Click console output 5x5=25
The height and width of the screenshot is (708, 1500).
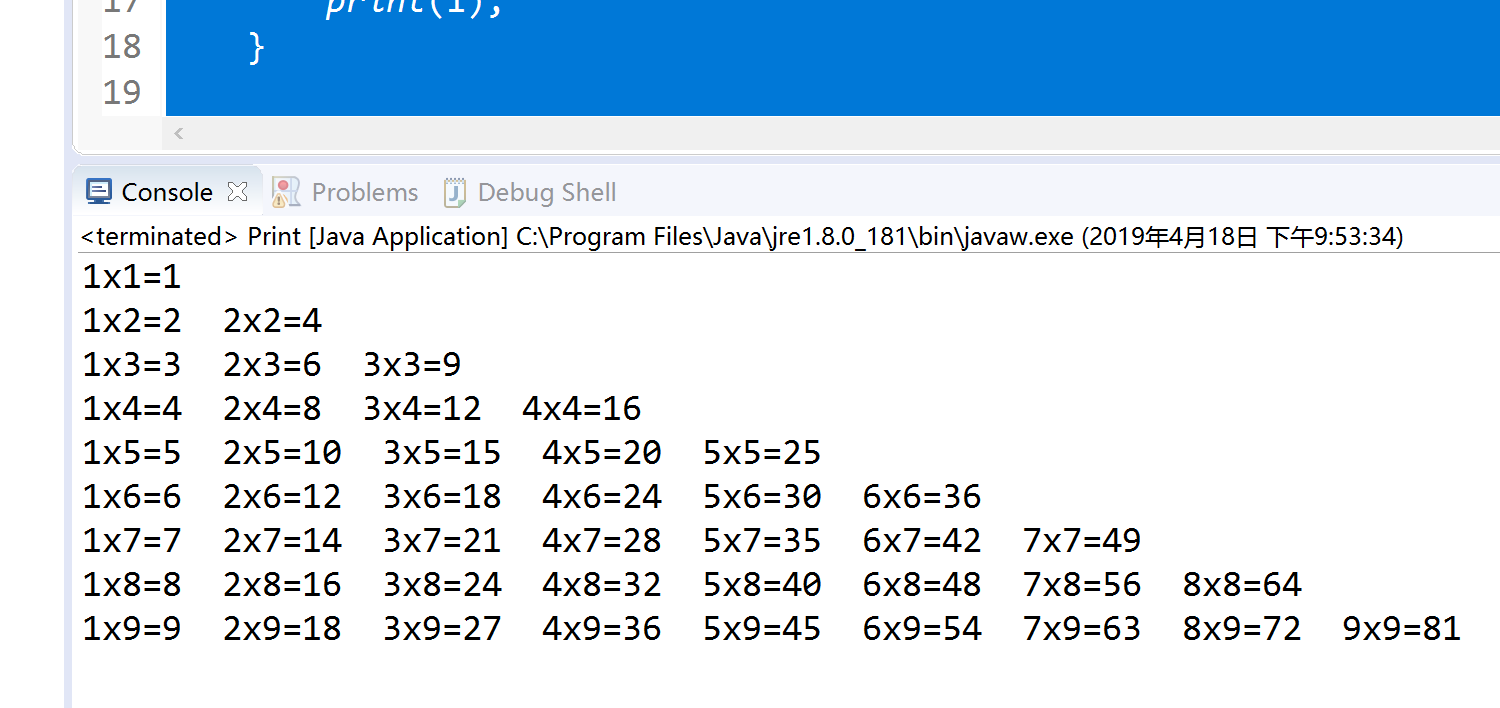coord(762,453)
